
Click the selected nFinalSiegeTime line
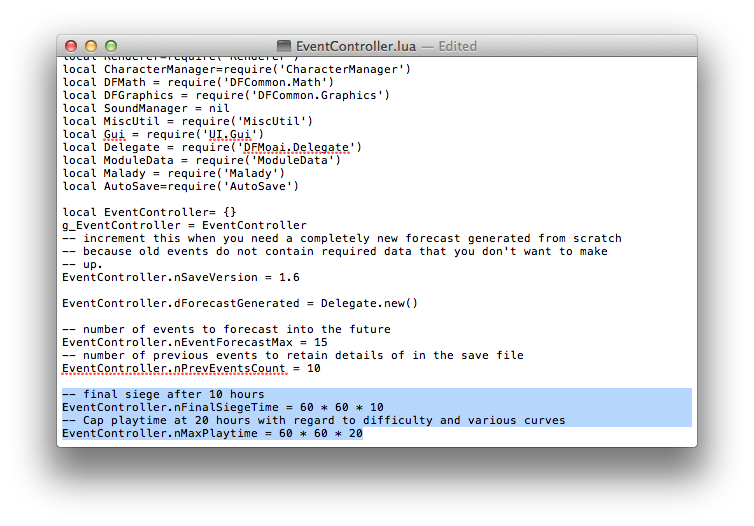pyautogui.click(x=222, y=407)
